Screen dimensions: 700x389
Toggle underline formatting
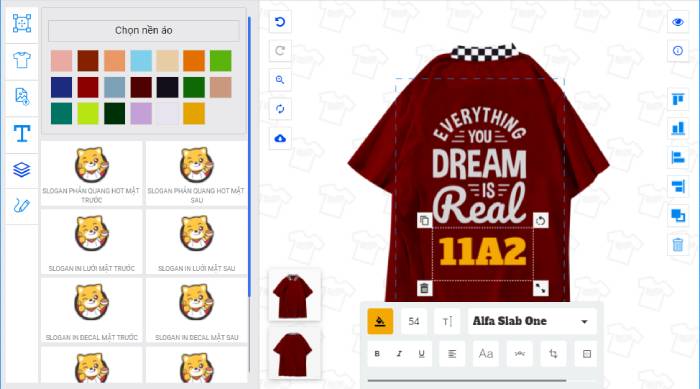[421, 354]
